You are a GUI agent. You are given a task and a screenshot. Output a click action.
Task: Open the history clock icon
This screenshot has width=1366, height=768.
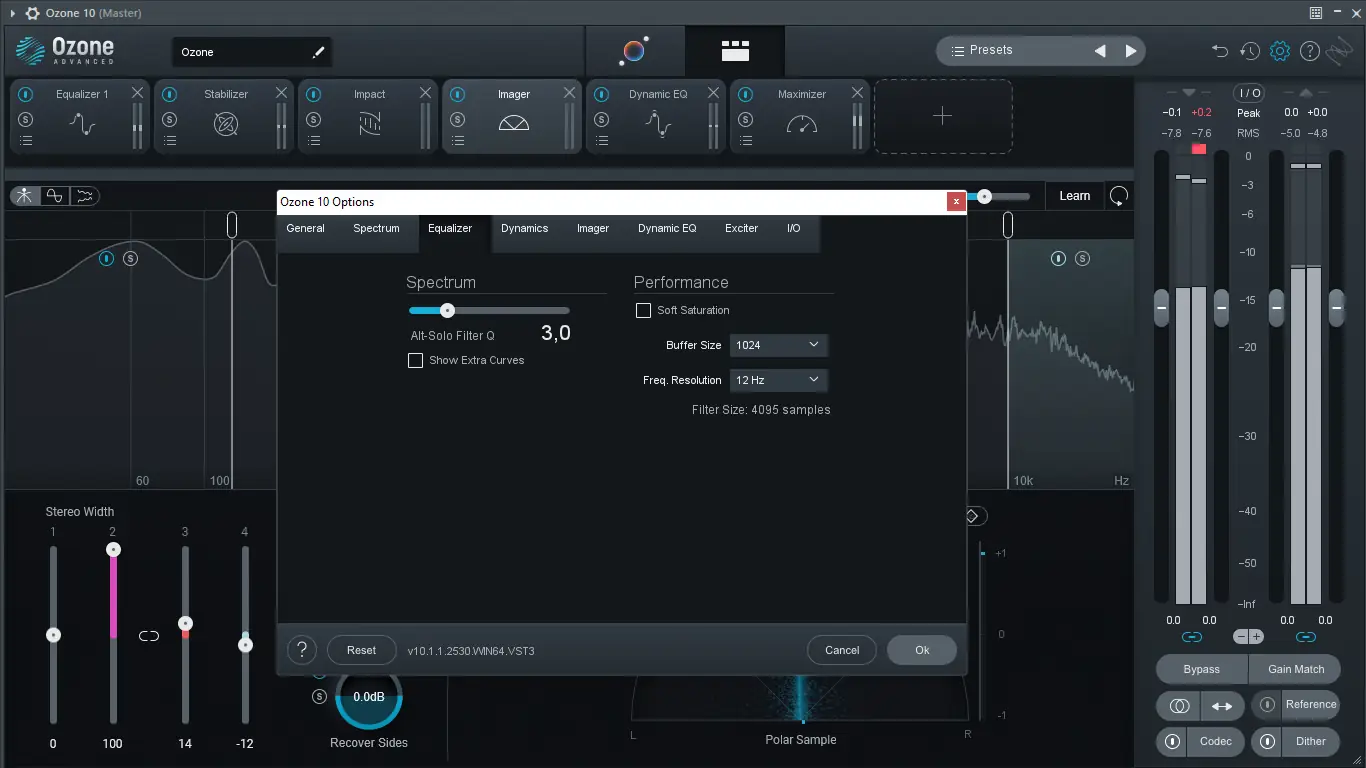[1249, 50]
